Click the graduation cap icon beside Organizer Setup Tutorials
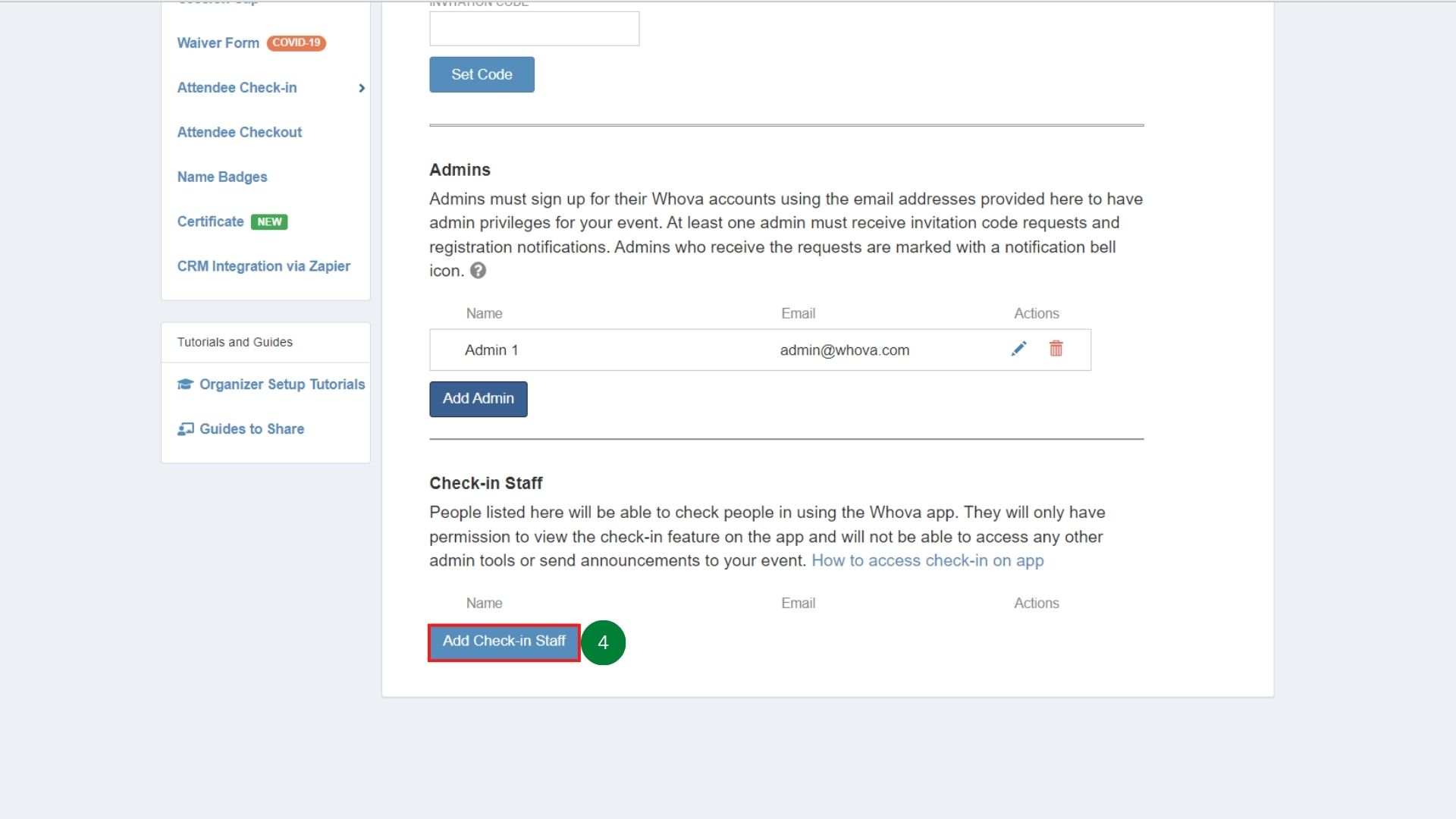 coord(186,384)
